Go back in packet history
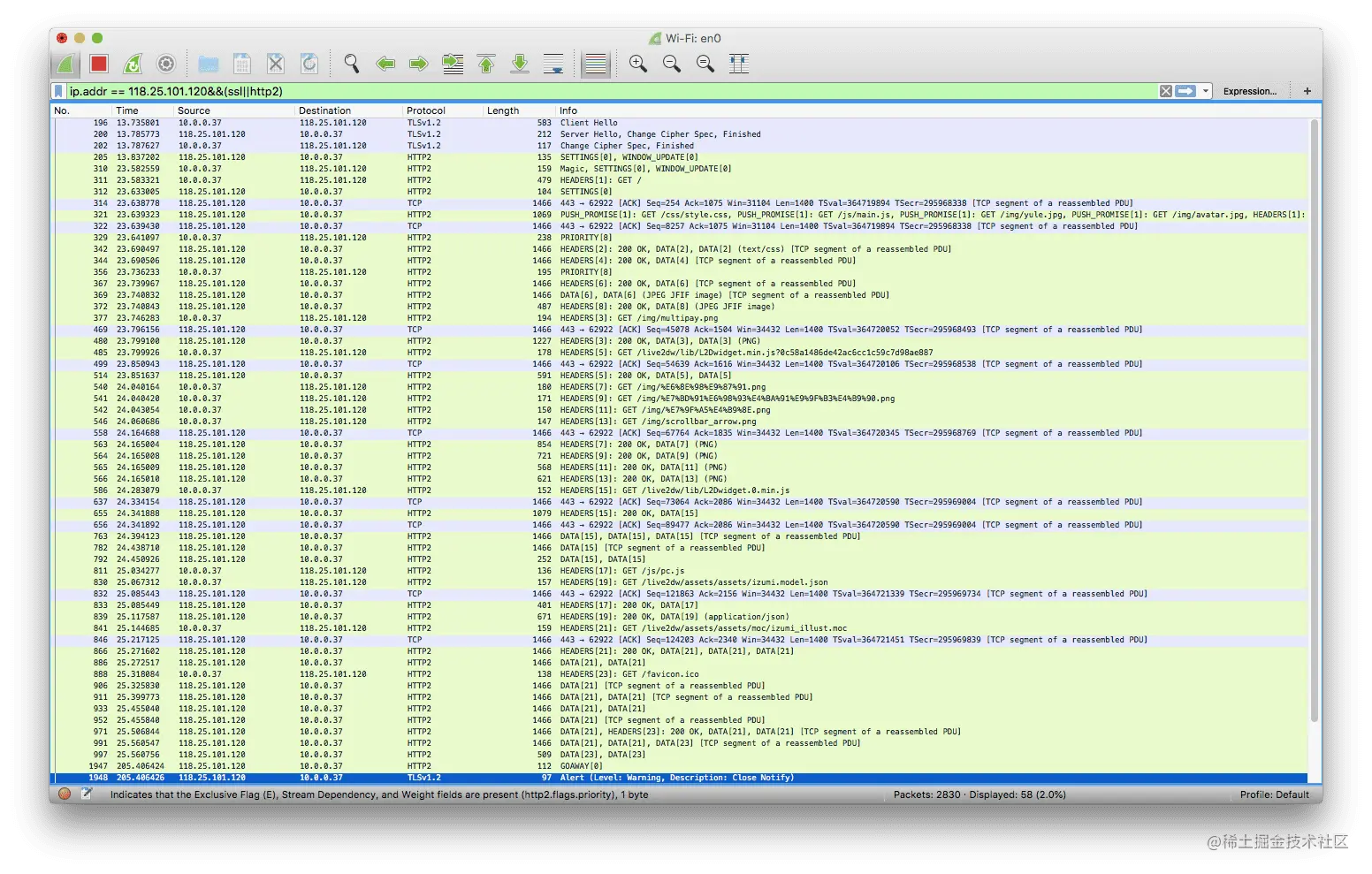This screenshot has width=1372, height=874. tap(385, 64)
